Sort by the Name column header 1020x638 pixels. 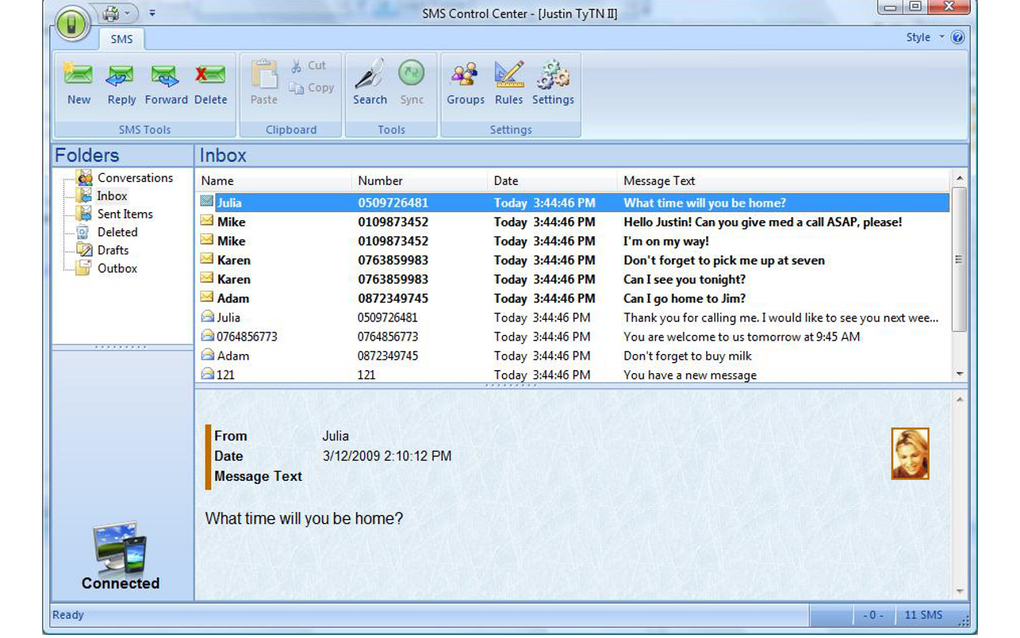coord(273,181)
